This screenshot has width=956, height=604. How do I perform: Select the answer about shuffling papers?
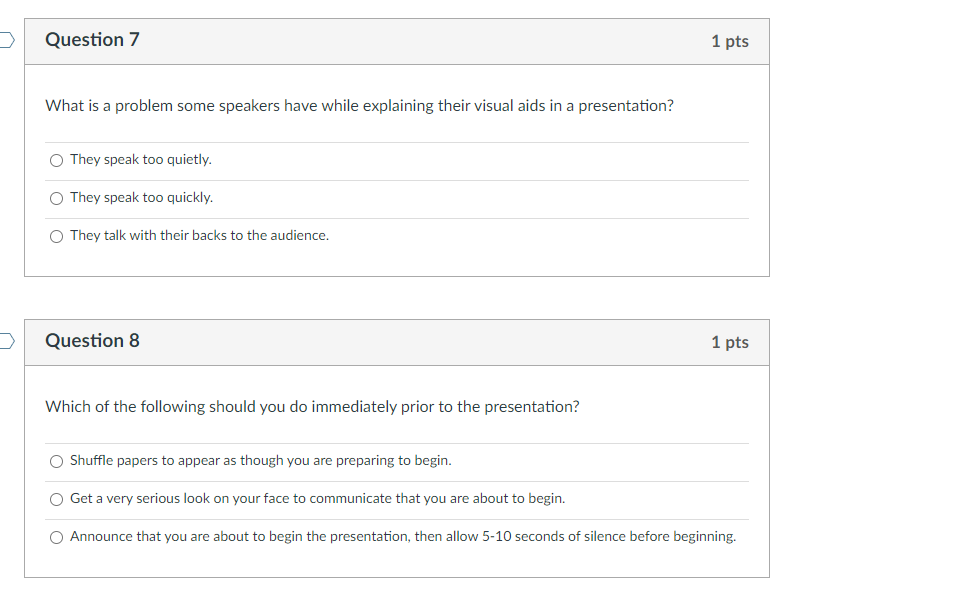(56, 460)
